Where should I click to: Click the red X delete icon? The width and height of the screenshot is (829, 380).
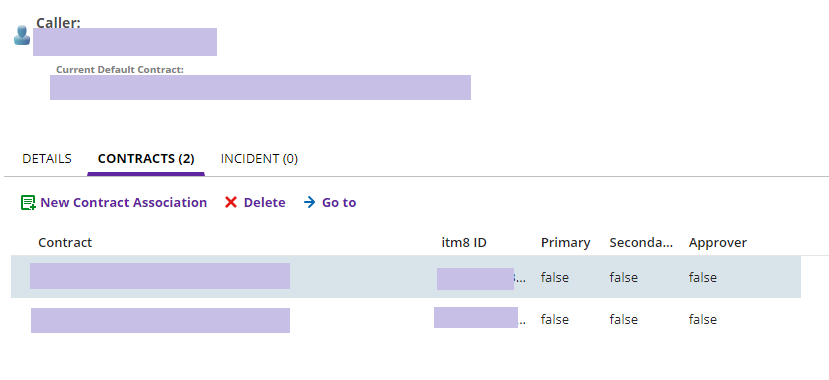pos(231,202)
